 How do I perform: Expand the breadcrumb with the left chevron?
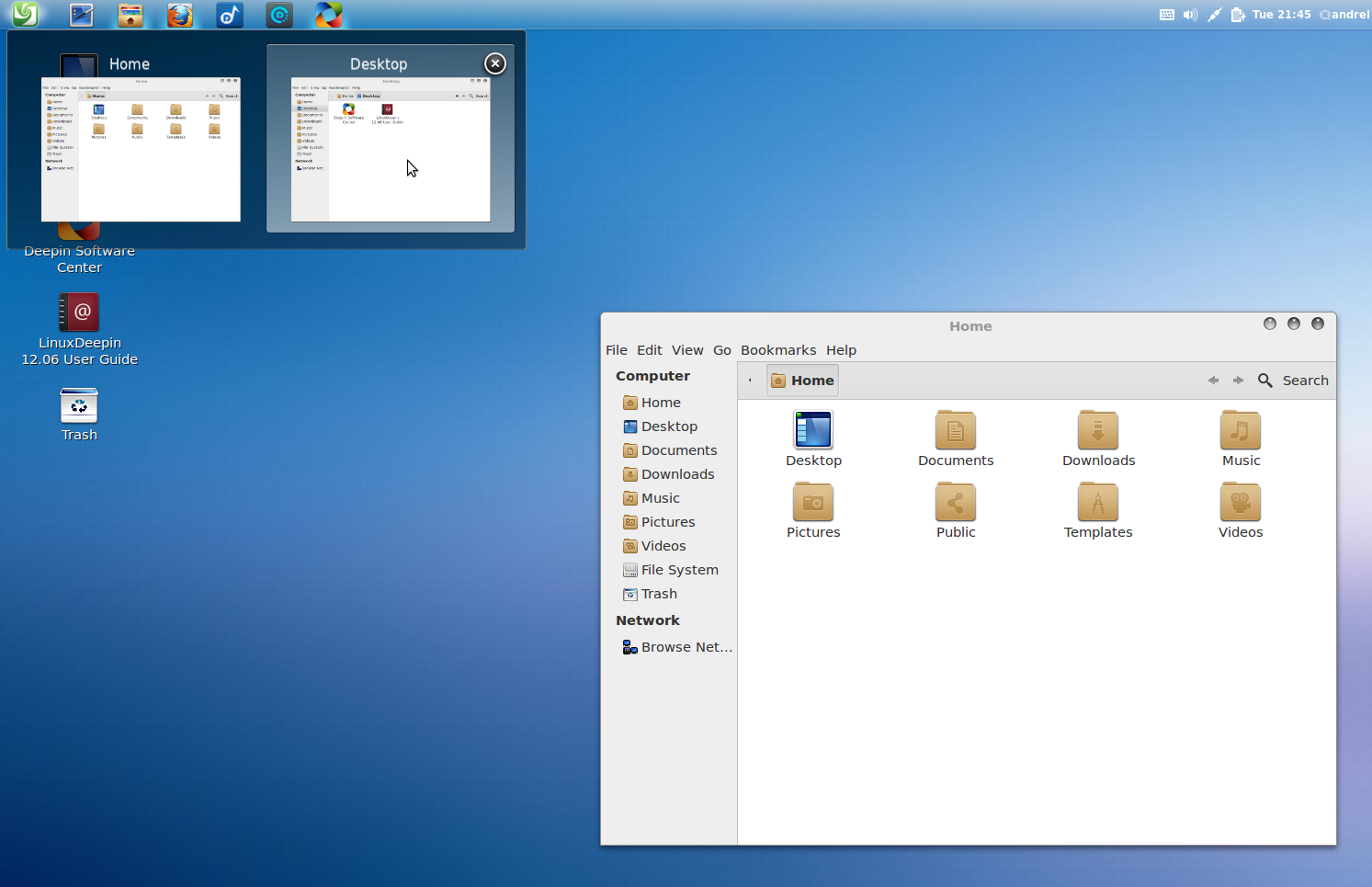pyautogui.click(x=749, y=380)
